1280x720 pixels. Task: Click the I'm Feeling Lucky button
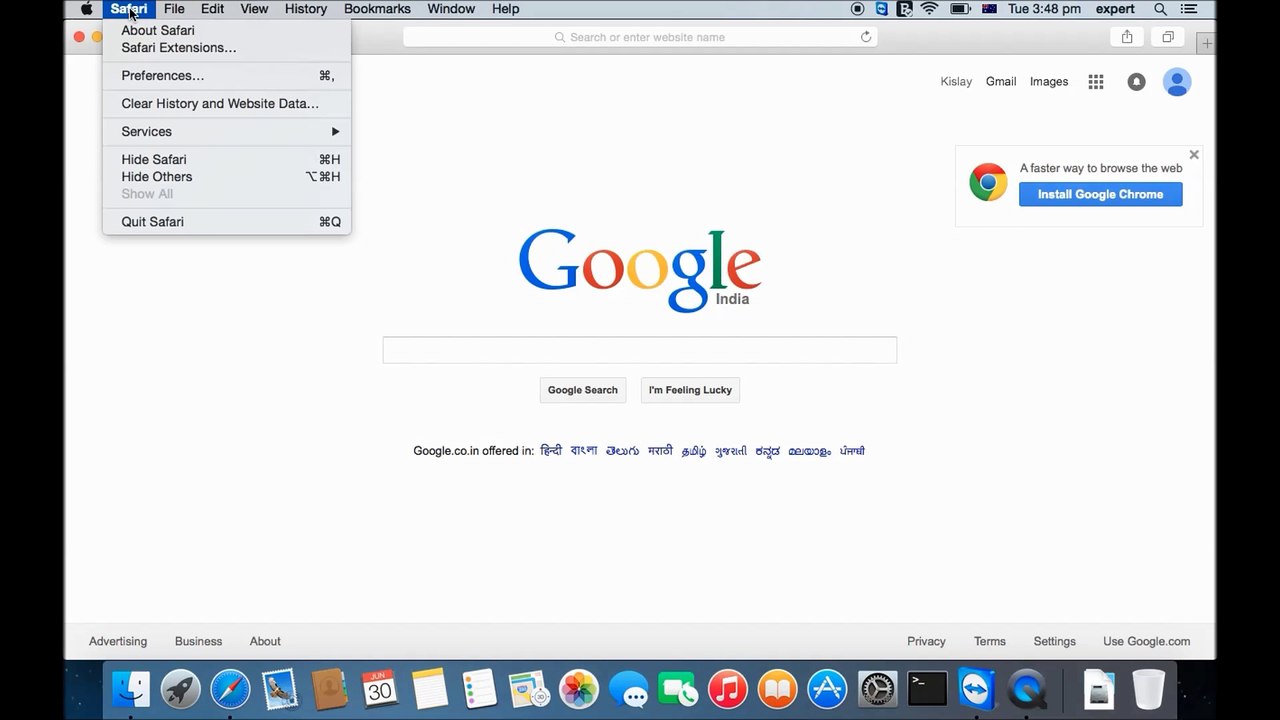point(690,390)
